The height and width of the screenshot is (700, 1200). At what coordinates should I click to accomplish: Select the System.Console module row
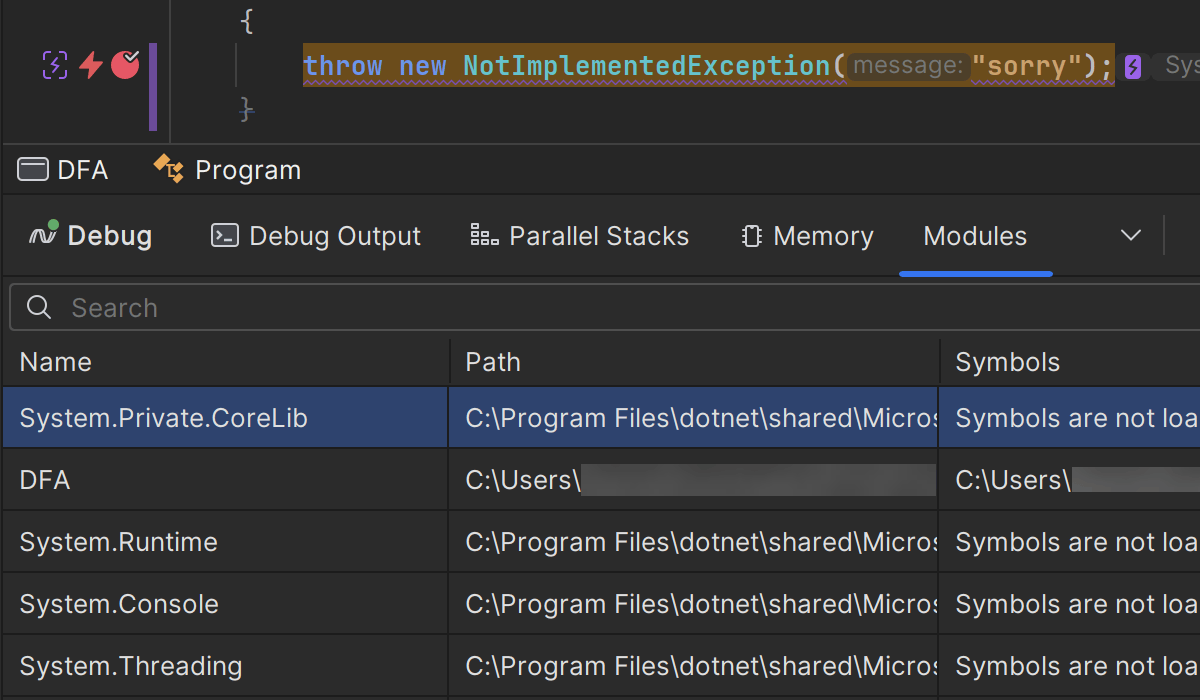(x=119, y=604)
